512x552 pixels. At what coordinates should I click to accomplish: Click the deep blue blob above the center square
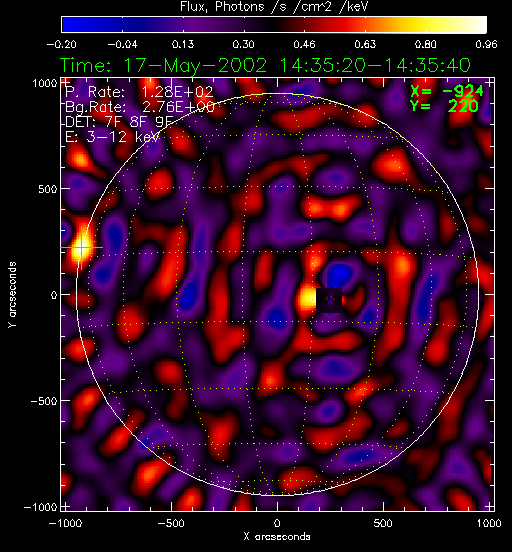pos(339,274)
